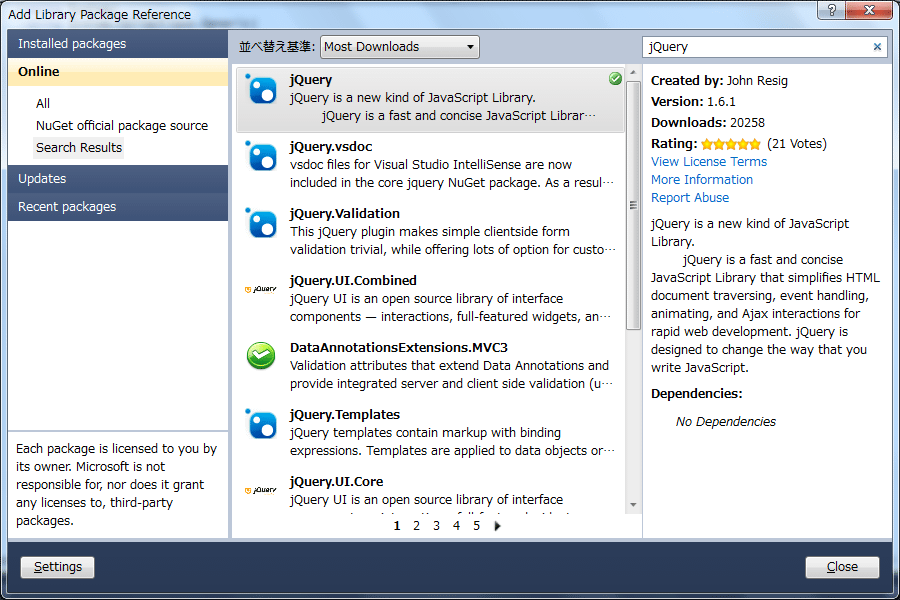This screenshot has width=900, height=600.
Task: Click the list scroll up arrow
Action: pos(633,72)
